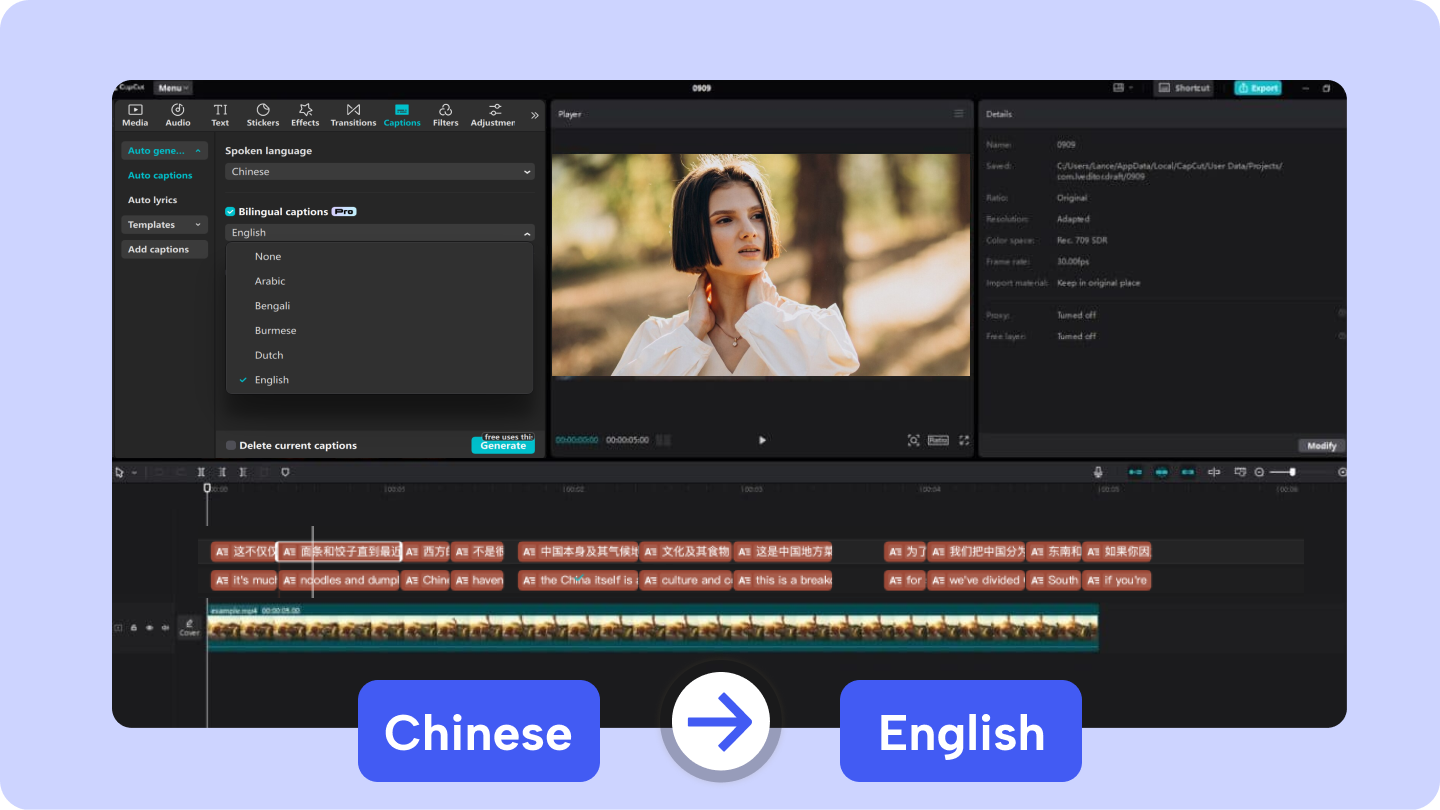1440x810 pixels.
Task: Open the Spoken language Chinese dropdown
Action: (380, 172)
